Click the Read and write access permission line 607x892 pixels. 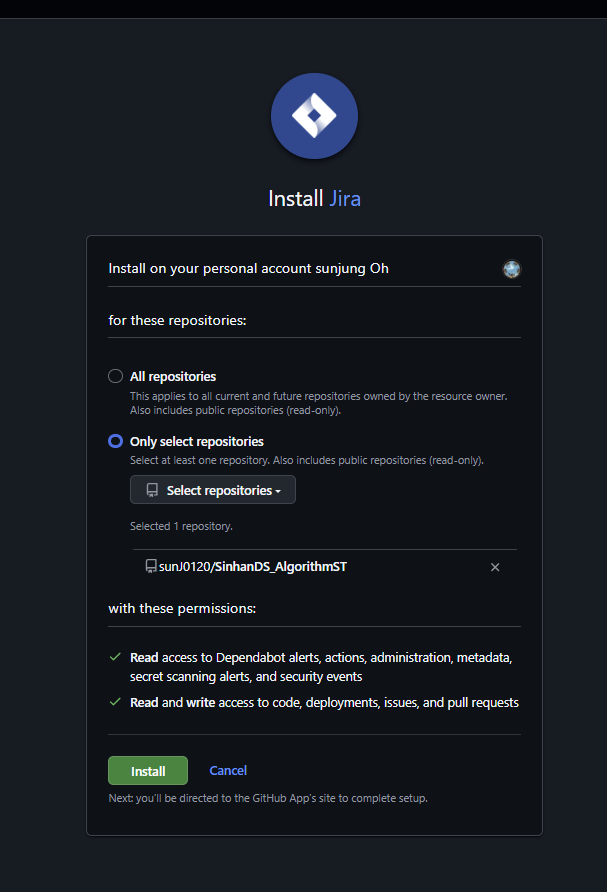(x=324, y=703)
